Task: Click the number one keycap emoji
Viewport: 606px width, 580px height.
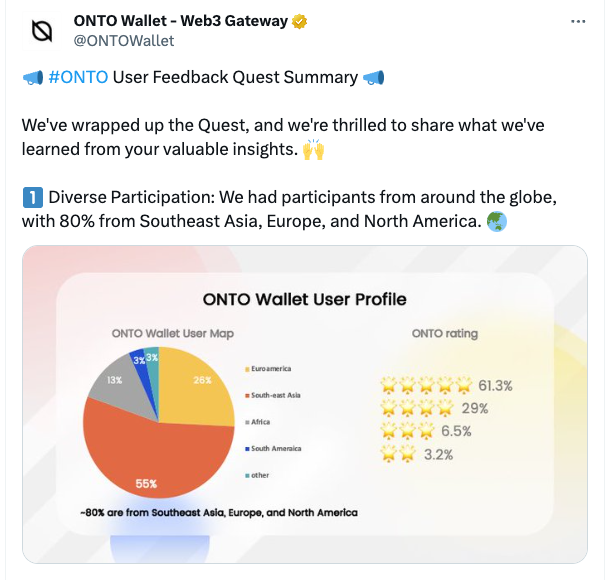Action: pos(31,195)
